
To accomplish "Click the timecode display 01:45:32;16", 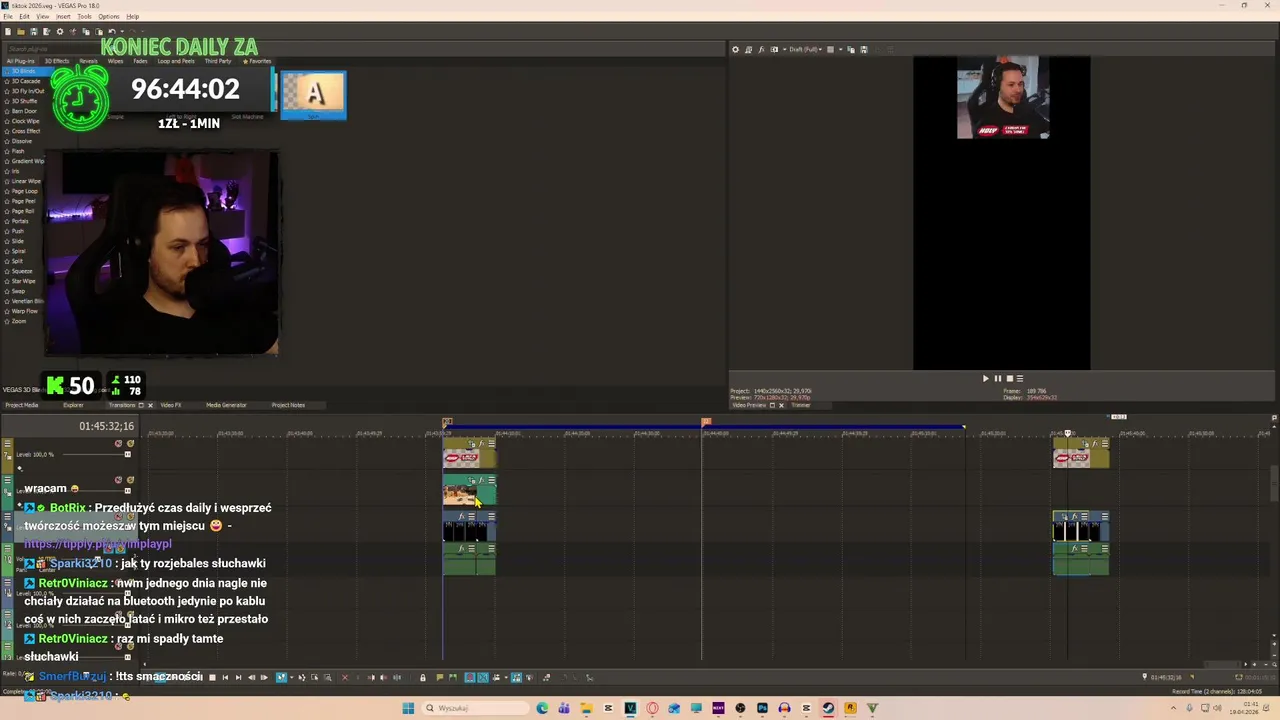I will click(107, 426).
